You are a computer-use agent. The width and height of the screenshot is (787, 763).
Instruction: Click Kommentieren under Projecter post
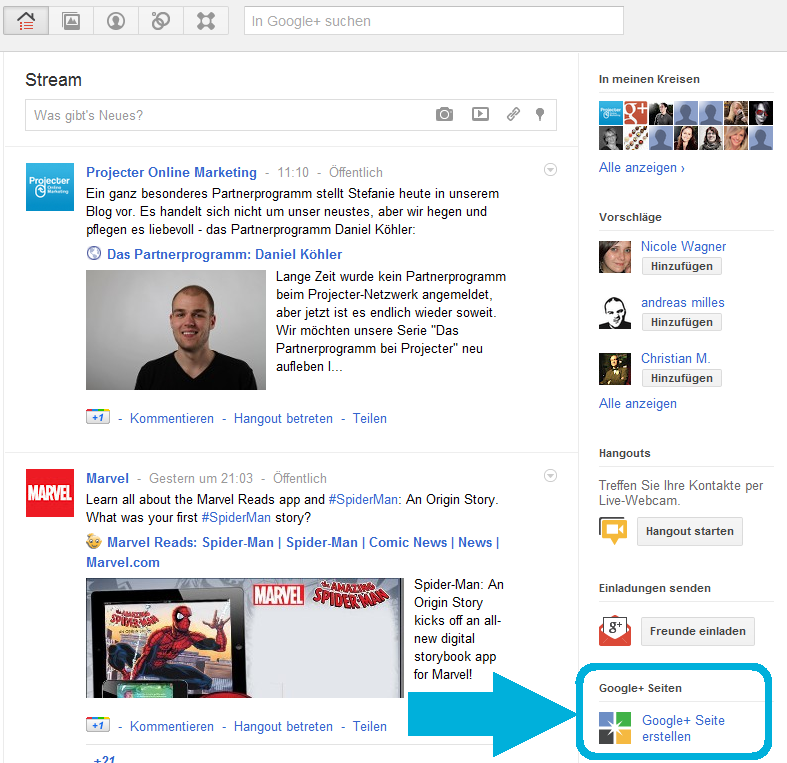172,419
